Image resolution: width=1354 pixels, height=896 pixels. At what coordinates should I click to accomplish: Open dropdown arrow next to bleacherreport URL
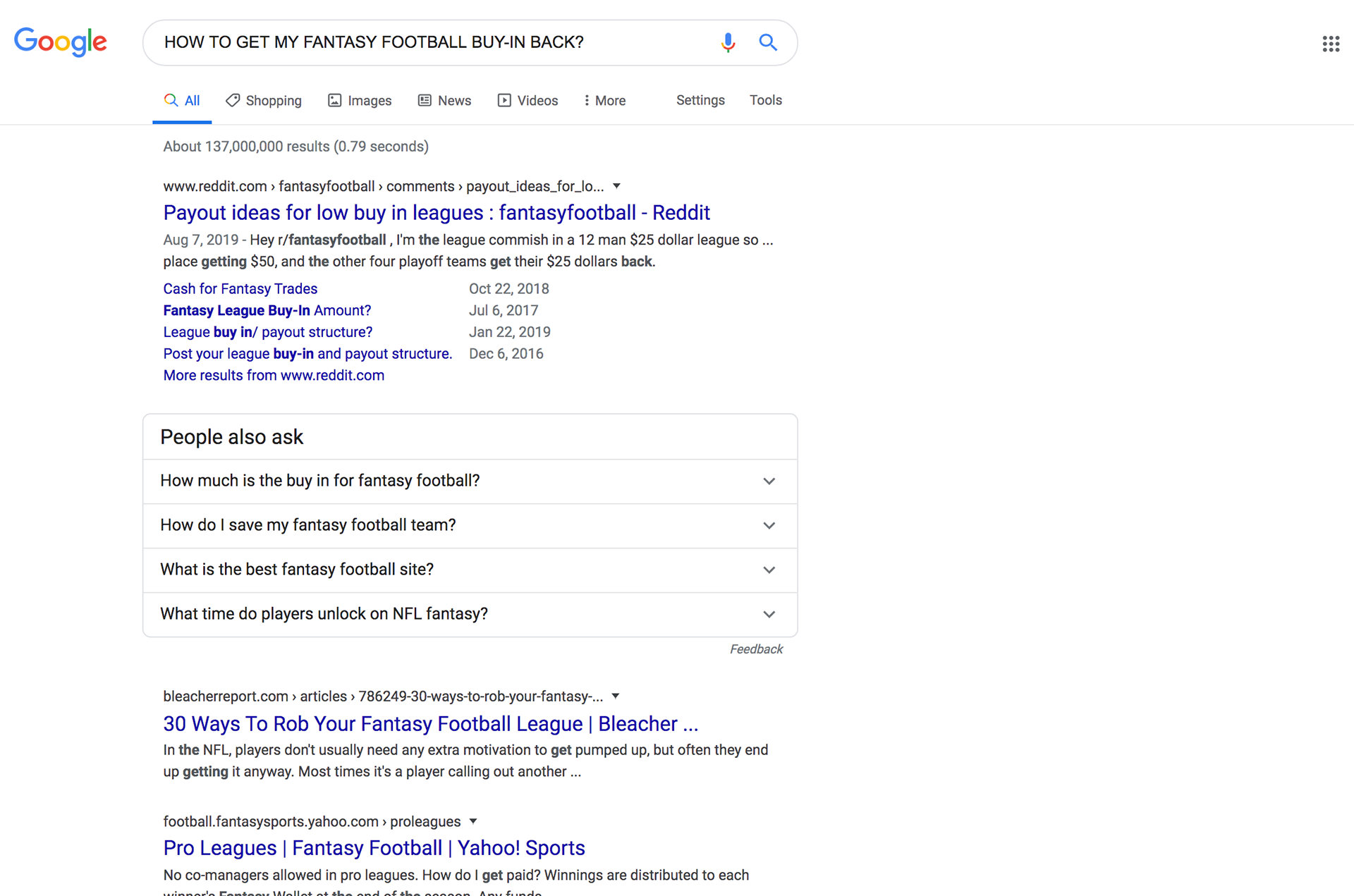point(616,696)
